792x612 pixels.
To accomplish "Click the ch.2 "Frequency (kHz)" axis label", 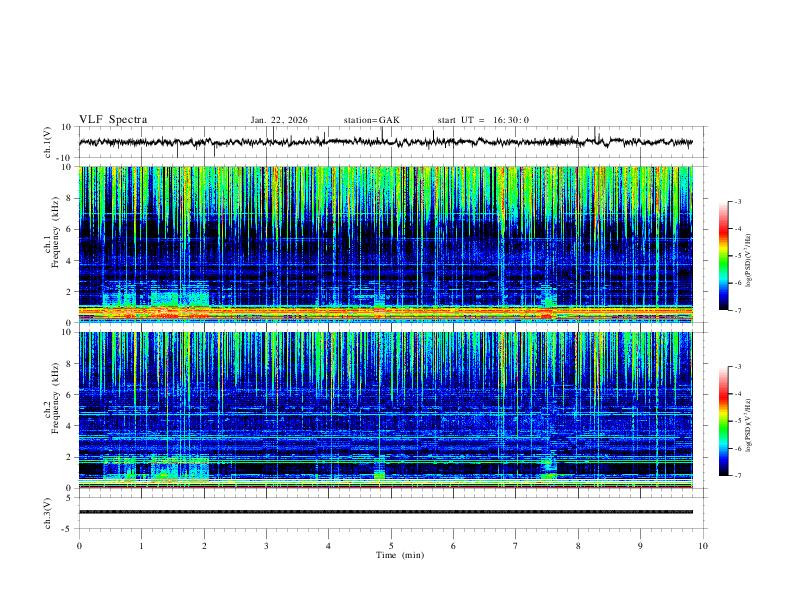I will click(x=55, y=398).
